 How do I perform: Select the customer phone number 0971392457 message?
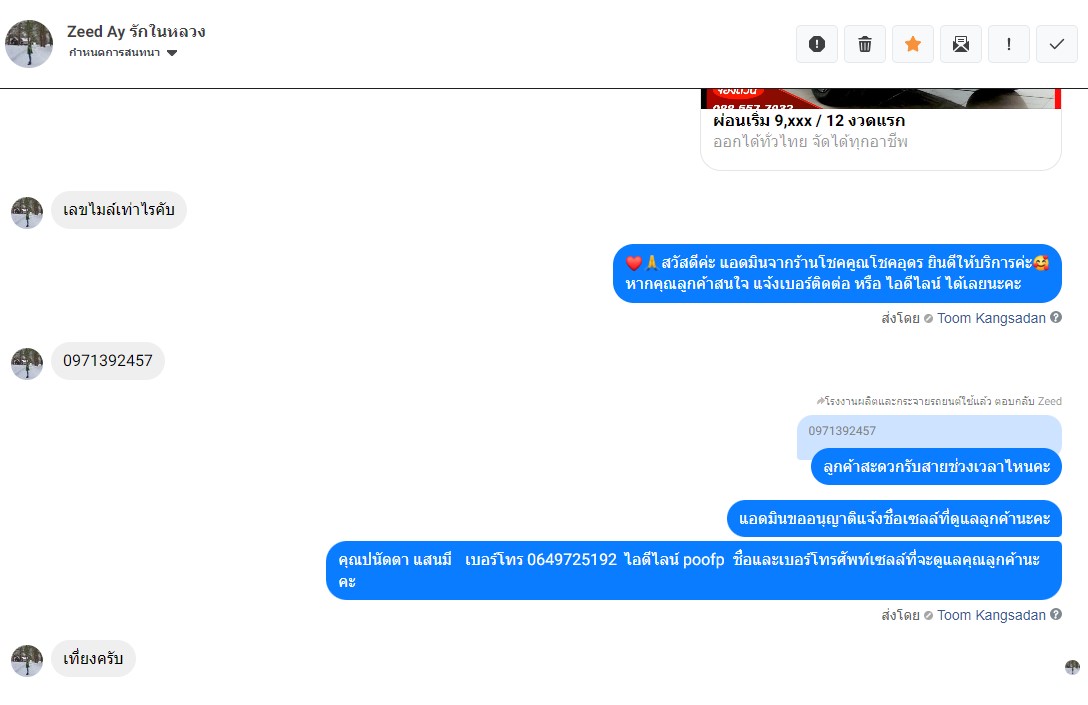pyautogui.click(x=108, y=361)
